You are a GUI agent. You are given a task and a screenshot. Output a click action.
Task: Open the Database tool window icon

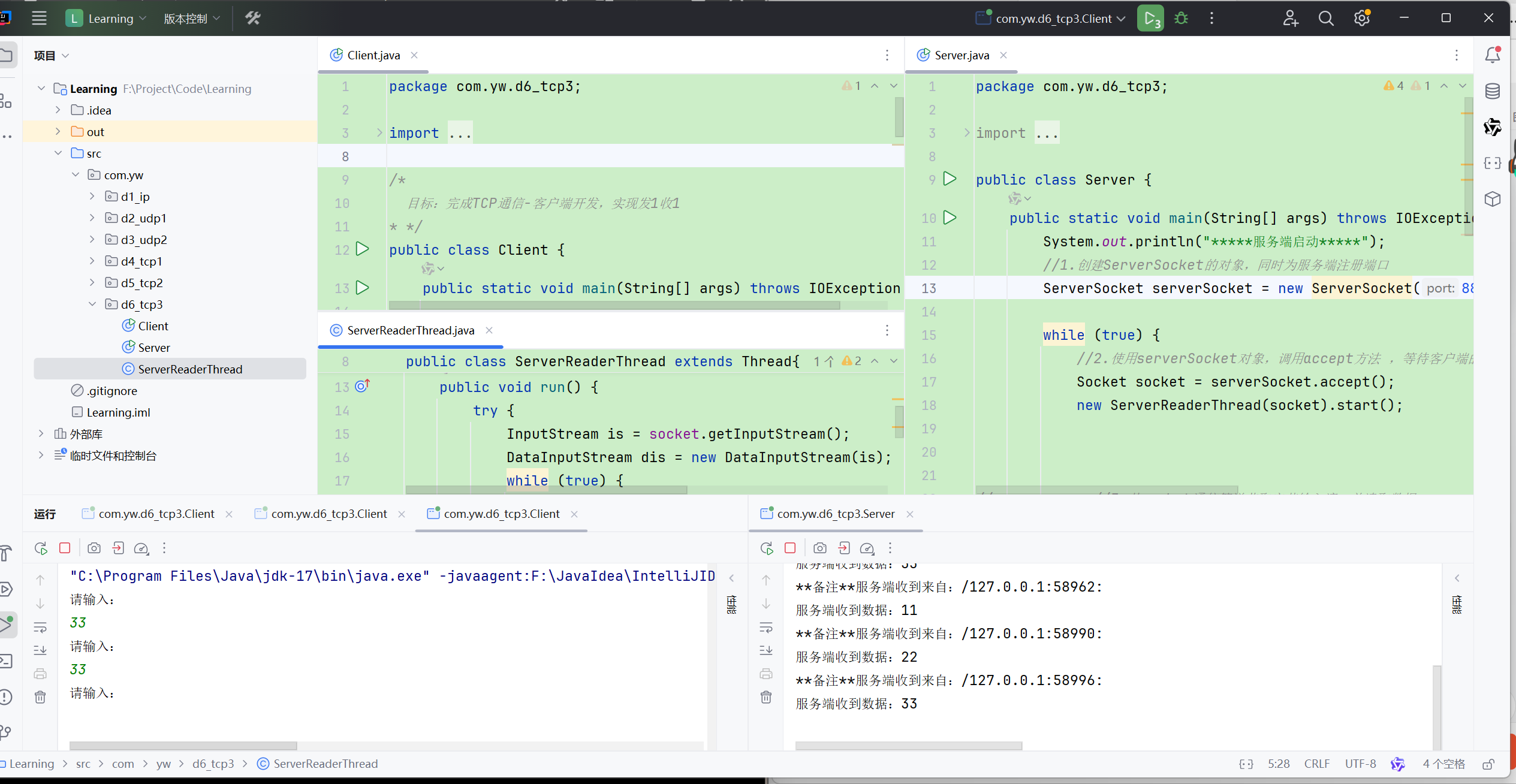click(x=1492, y=91)
